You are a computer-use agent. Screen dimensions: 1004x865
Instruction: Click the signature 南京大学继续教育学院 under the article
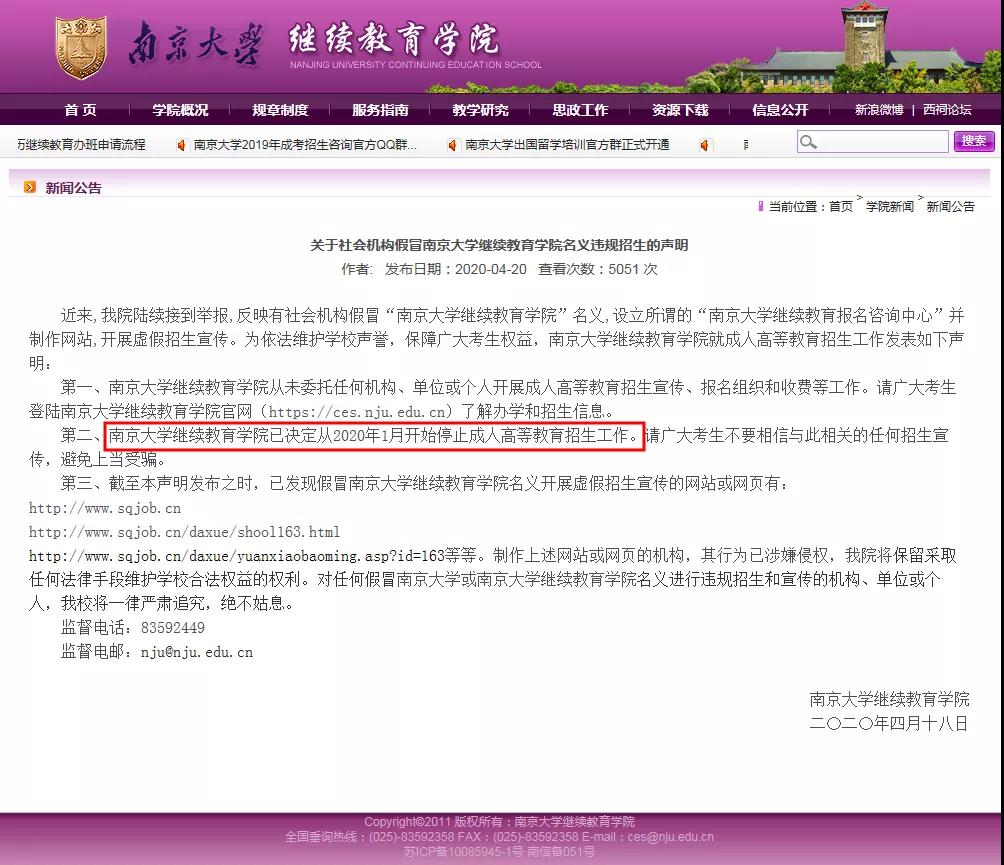click(x=889, y=699)
